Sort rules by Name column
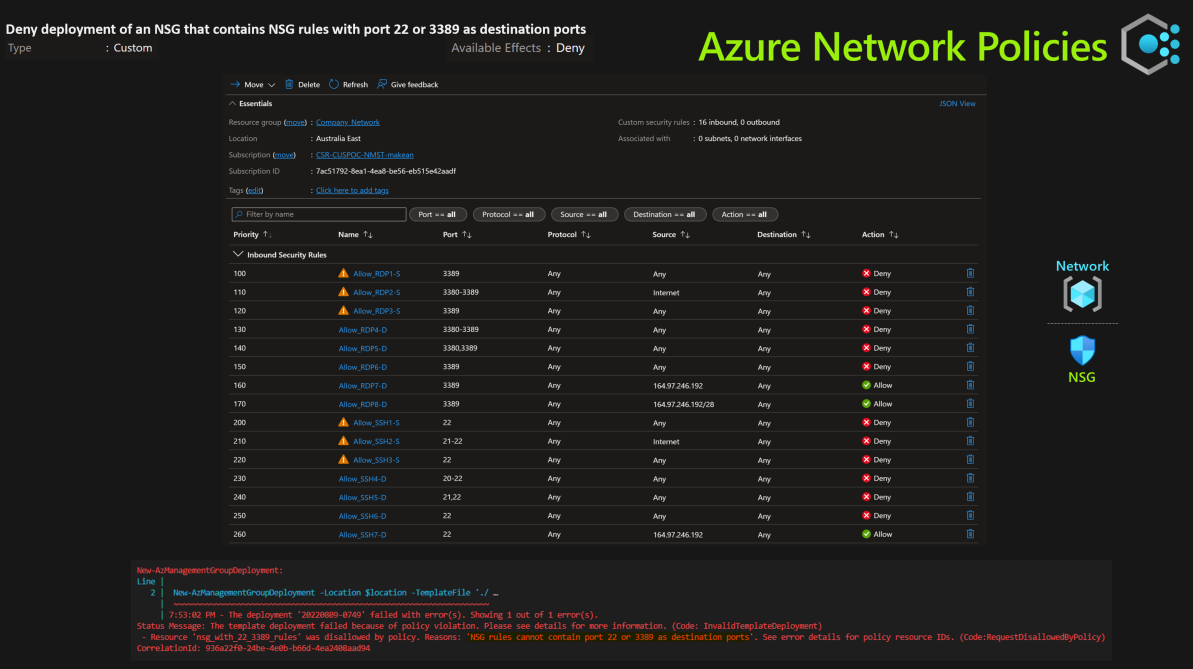 tap(355, 234)
